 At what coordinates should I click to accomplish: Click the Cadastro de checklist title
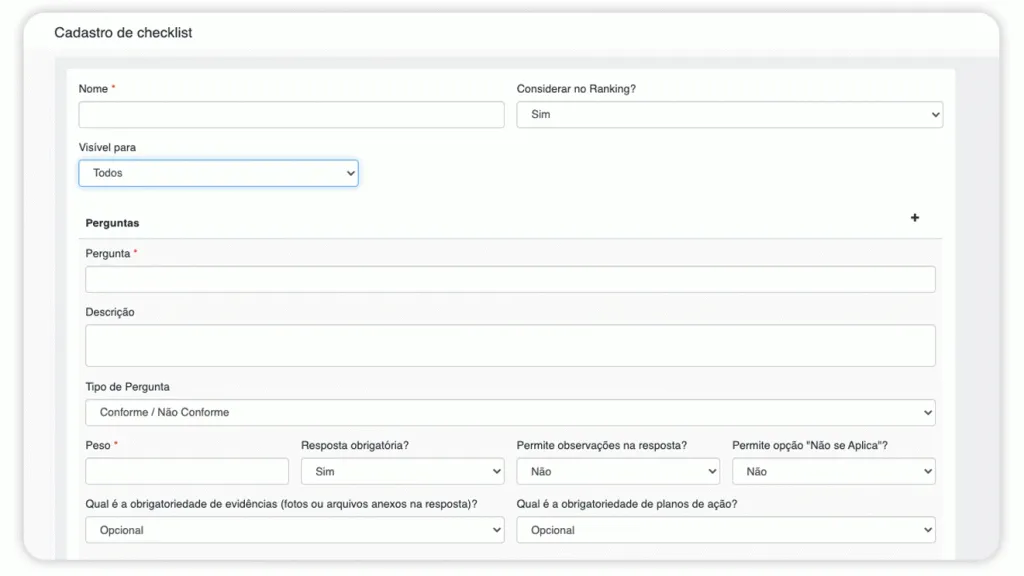tap(123, 33)
